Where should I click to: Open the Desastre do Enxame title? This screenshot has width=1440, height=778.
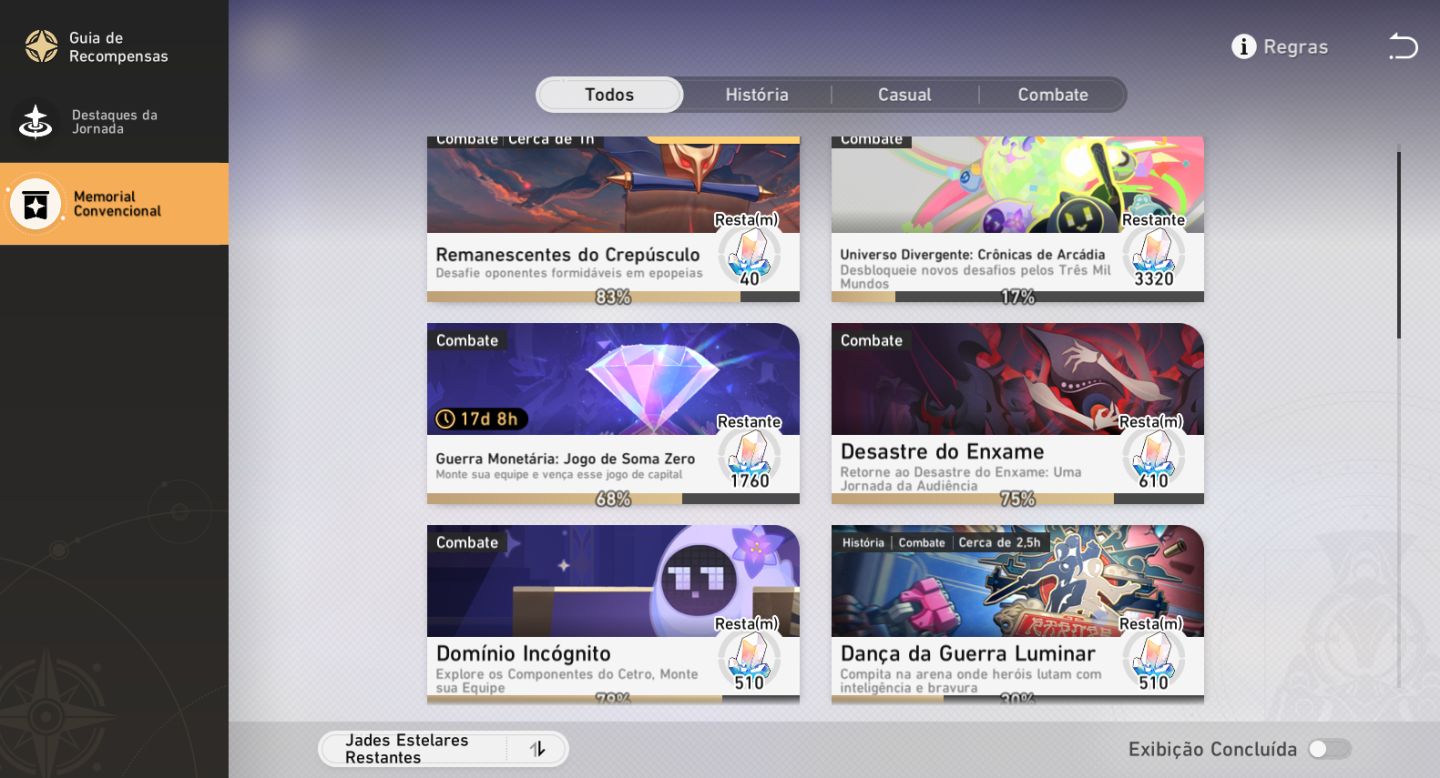[943, 451]
